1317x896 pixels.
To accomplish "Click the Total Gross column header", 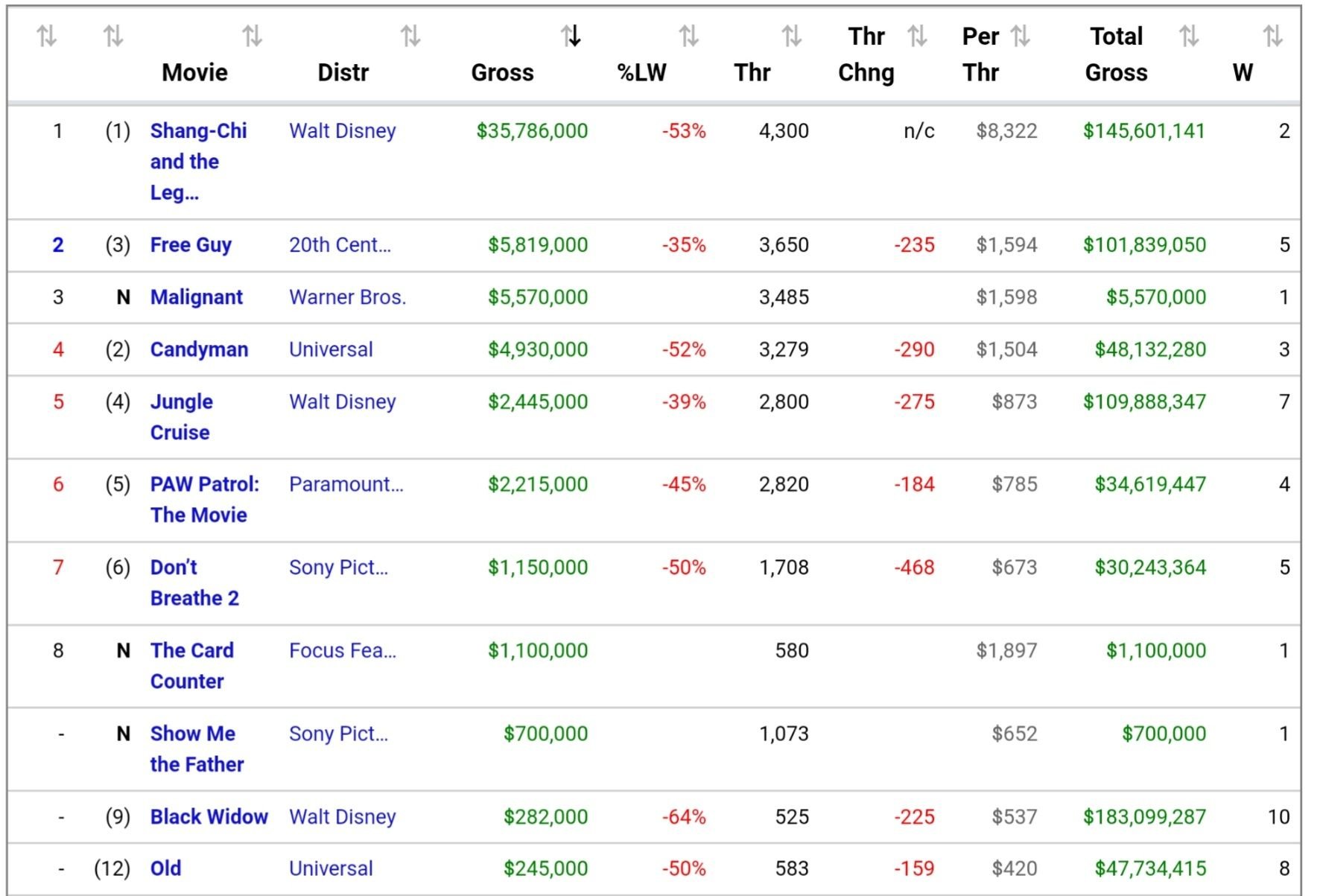I will [1116, 54].
